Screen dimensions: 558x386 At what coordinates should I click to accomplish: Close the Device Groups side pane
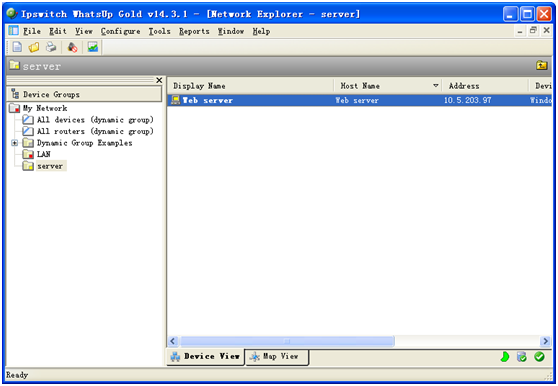point(159,80)
